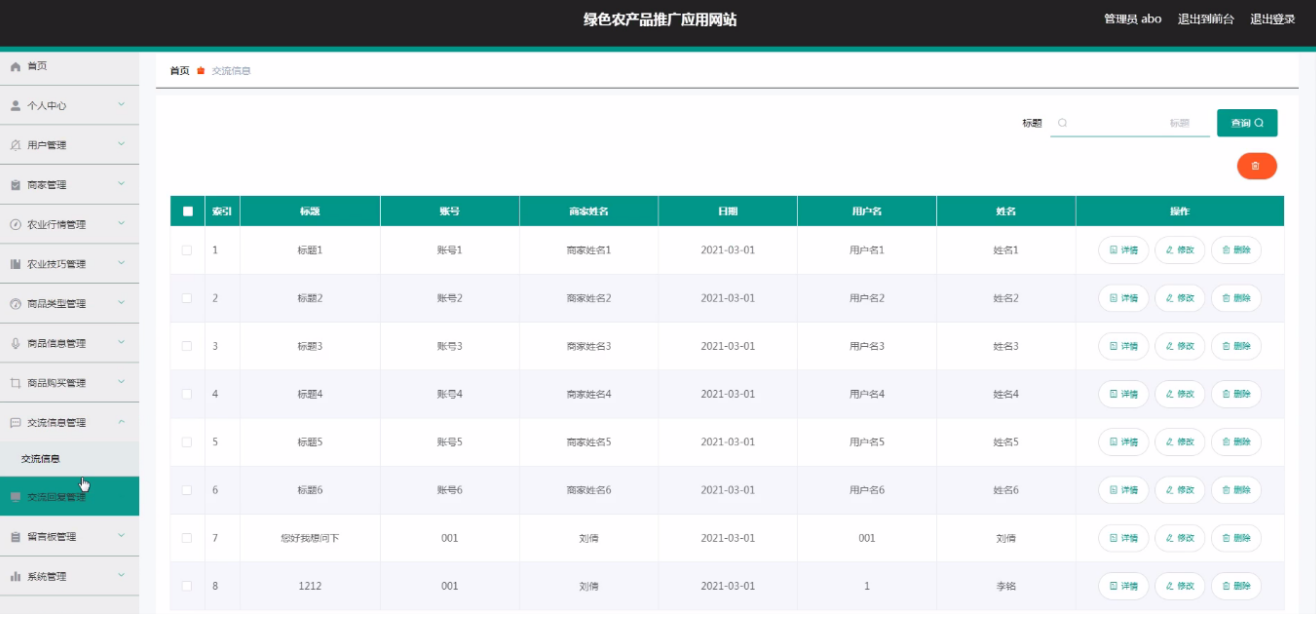
Task: Click the home icon beside 首页 in sidebar
Action: click(15, 66)
